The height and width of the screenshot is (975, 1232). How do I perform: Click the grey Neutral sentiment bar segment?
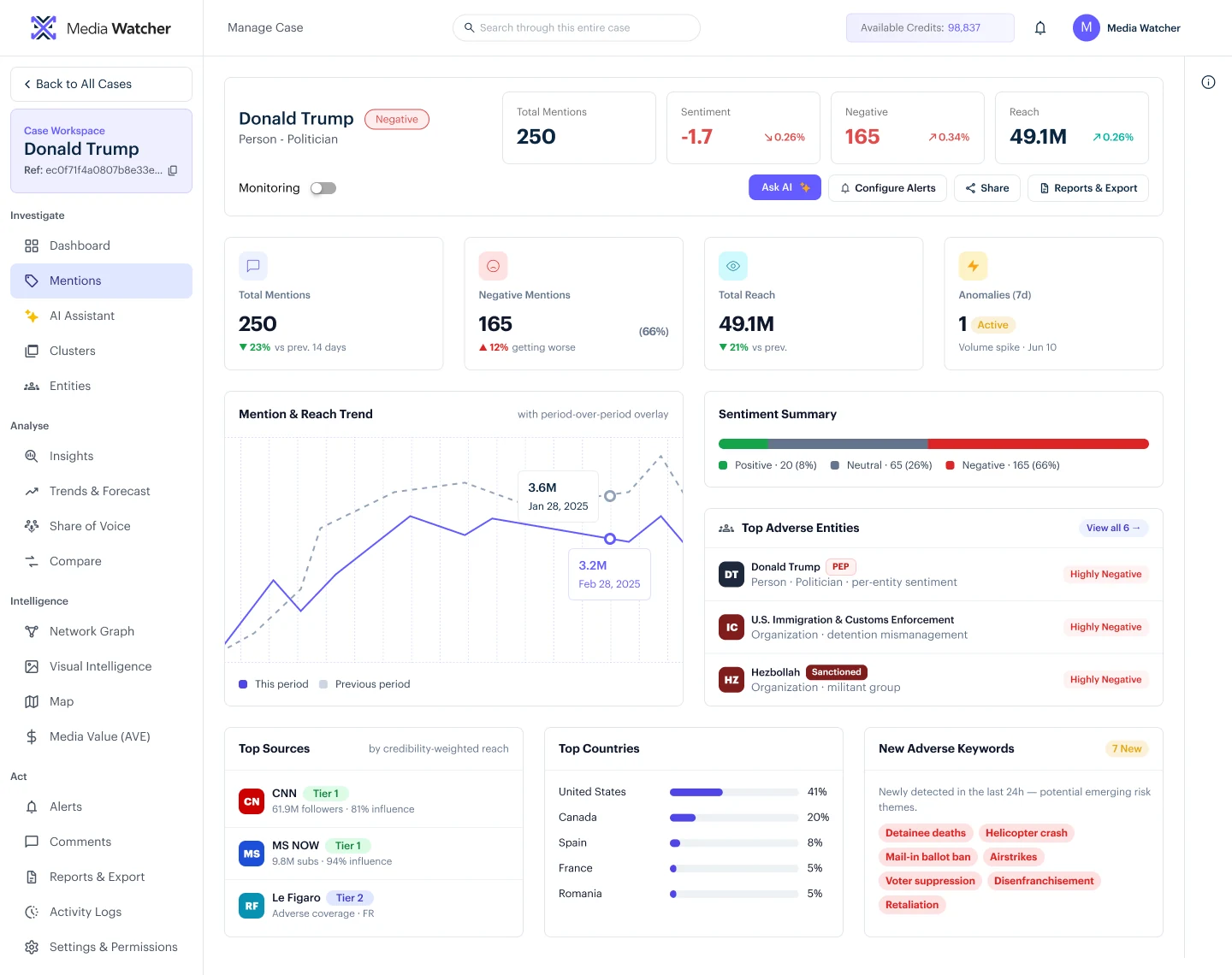click(x=848, y=444)
